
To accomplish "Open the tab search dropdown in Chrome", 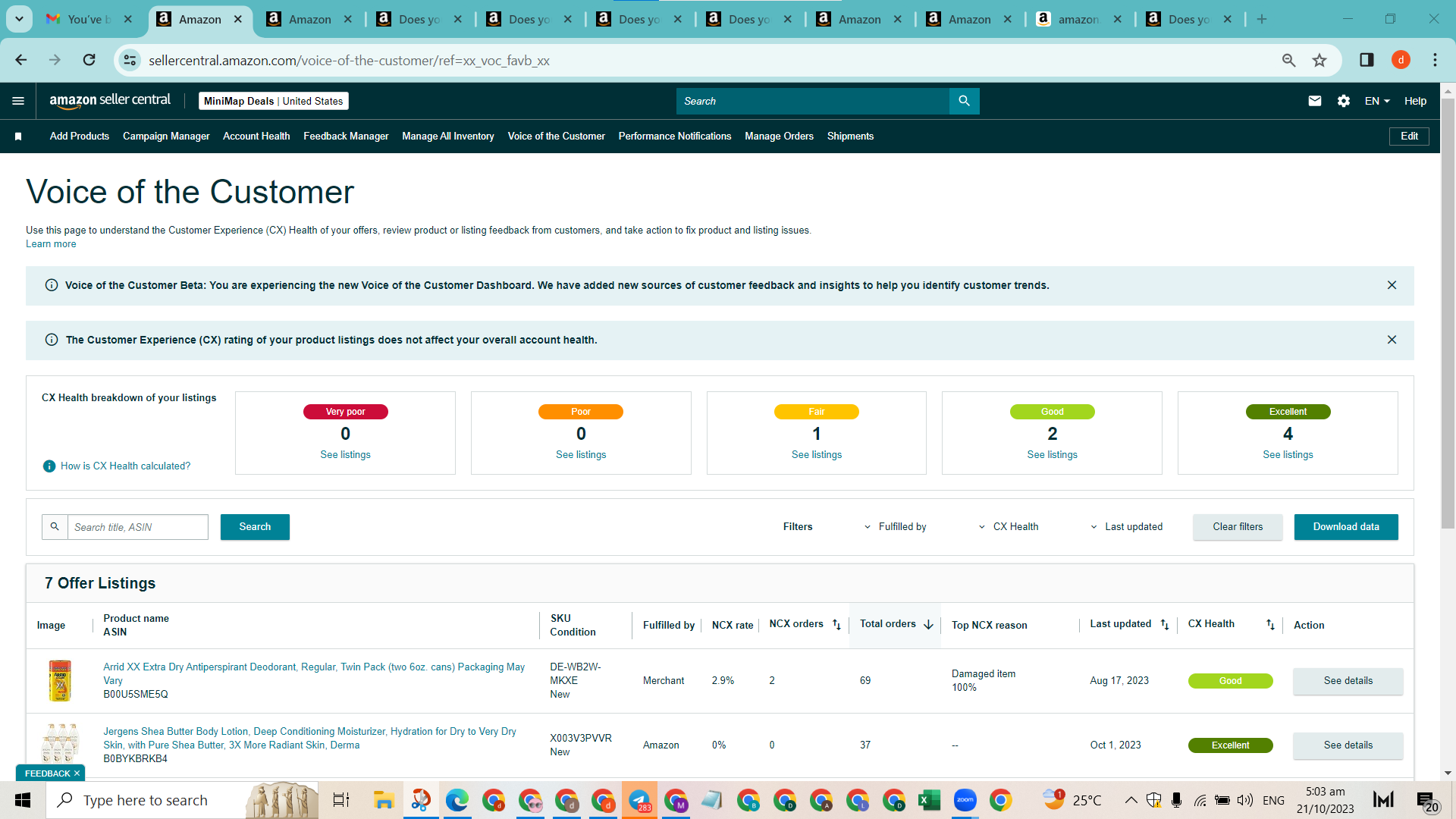I will tap(19, 19).
